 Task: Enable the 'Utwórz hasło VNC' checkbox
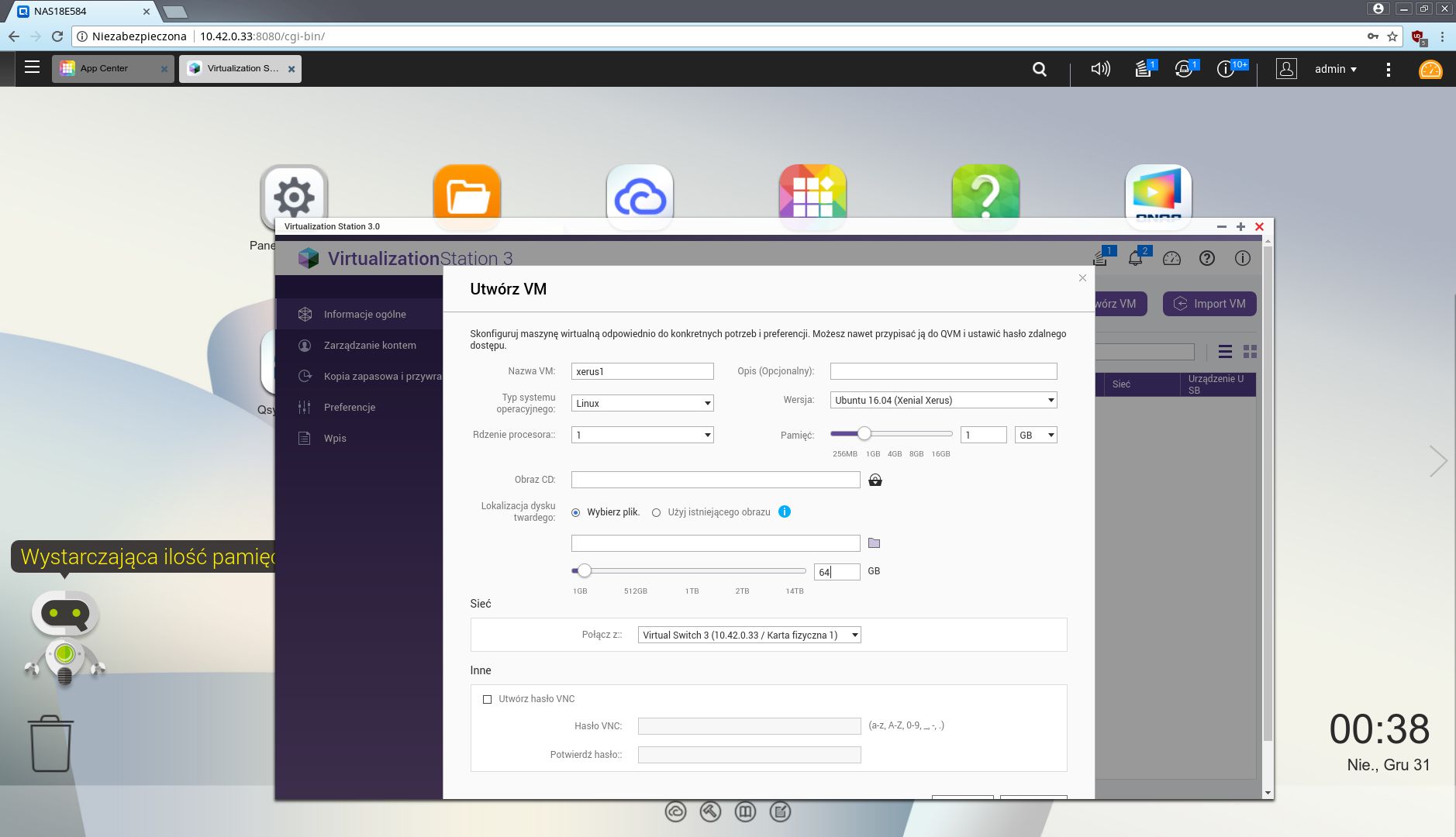488,699
